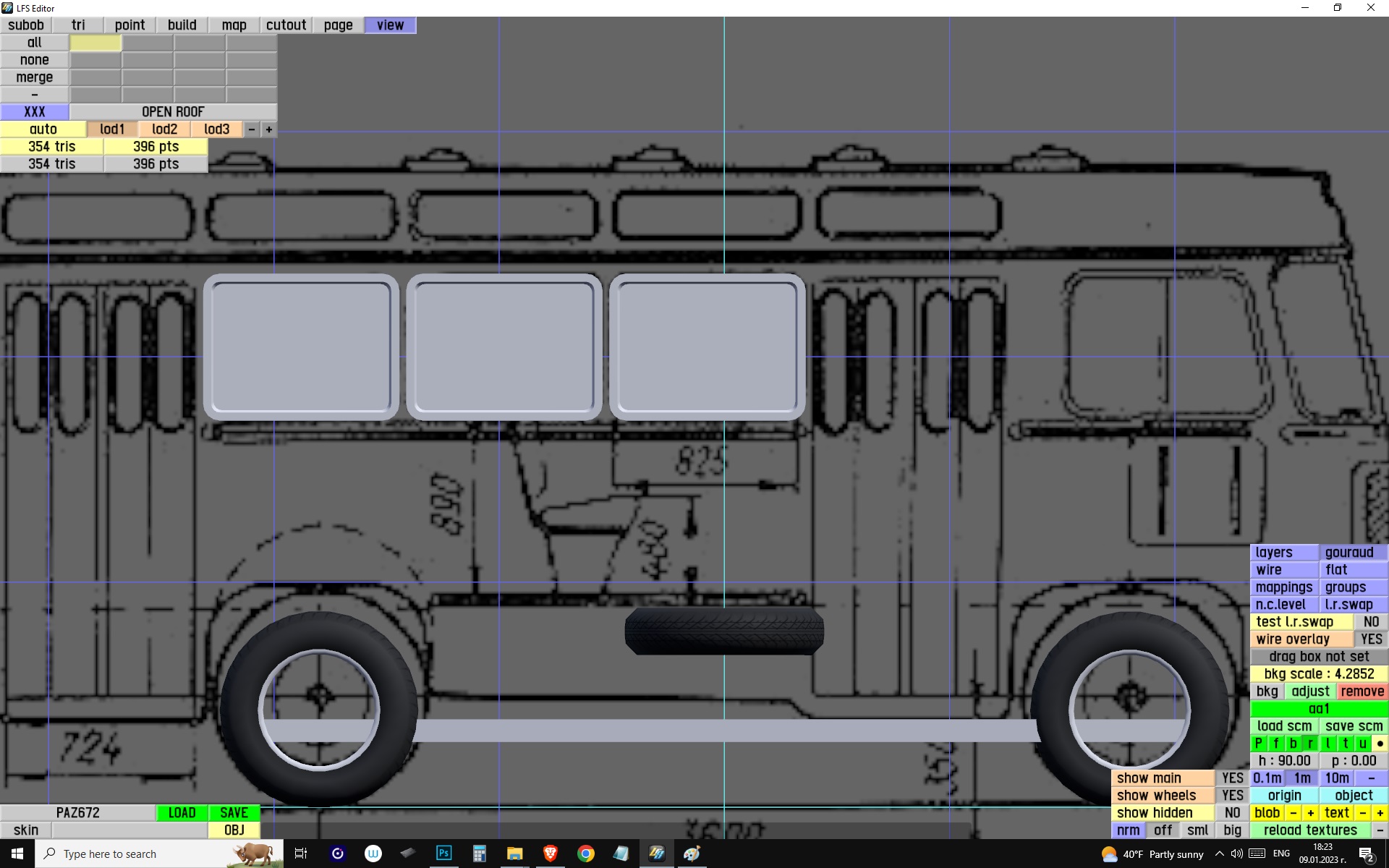Switch to the build tab

(x=182, y=25)
